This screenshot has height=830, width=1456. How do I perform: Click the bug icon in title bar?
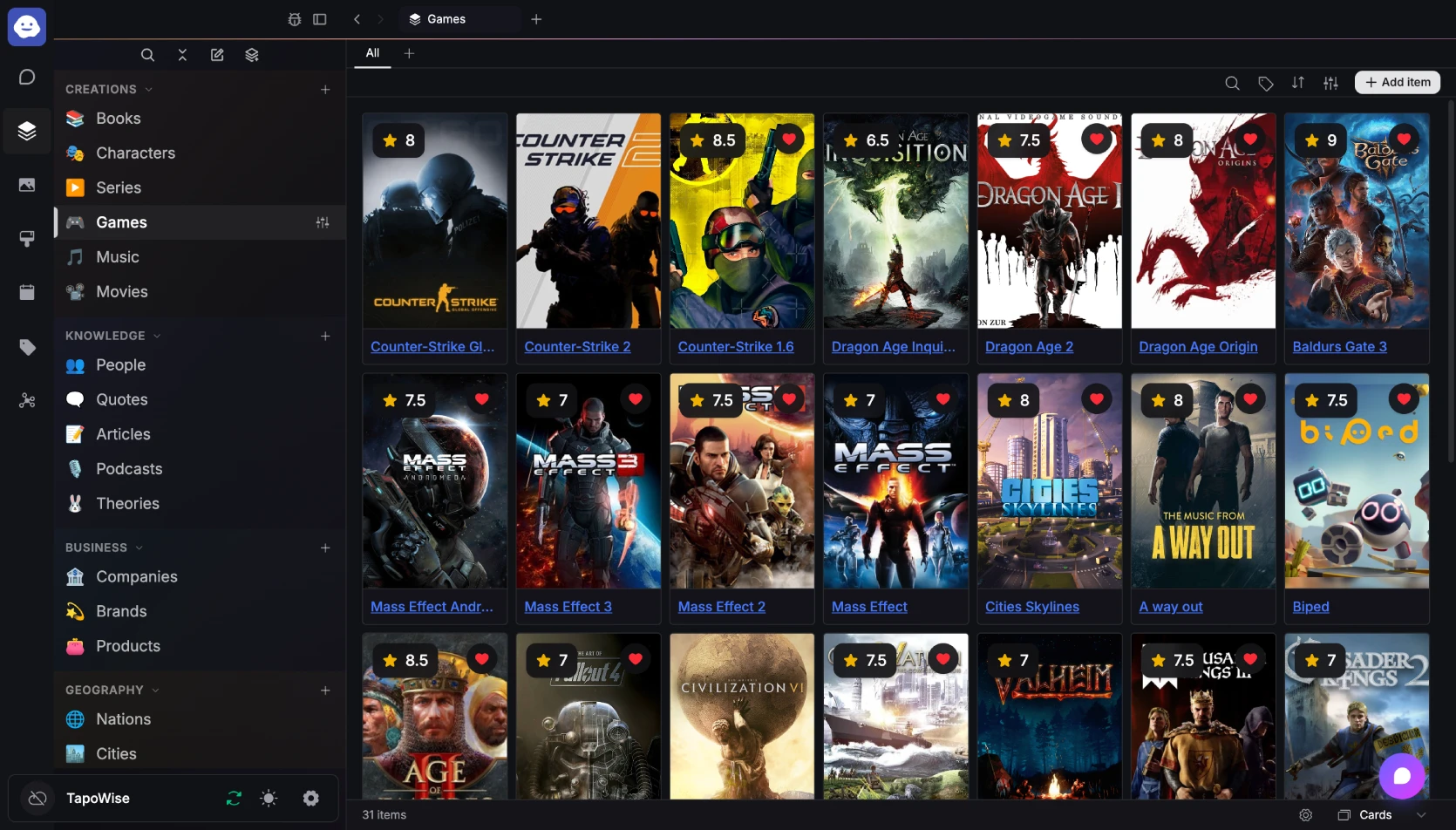[295, 19]
